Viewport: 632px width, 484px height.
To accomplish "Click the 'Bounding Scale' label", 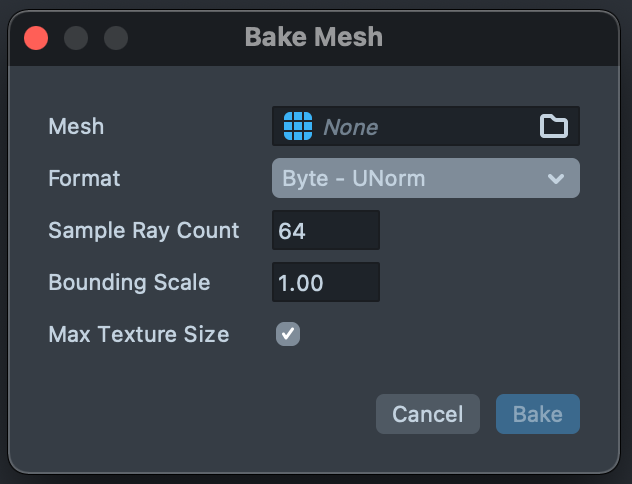I will click(x=129, y=282).
